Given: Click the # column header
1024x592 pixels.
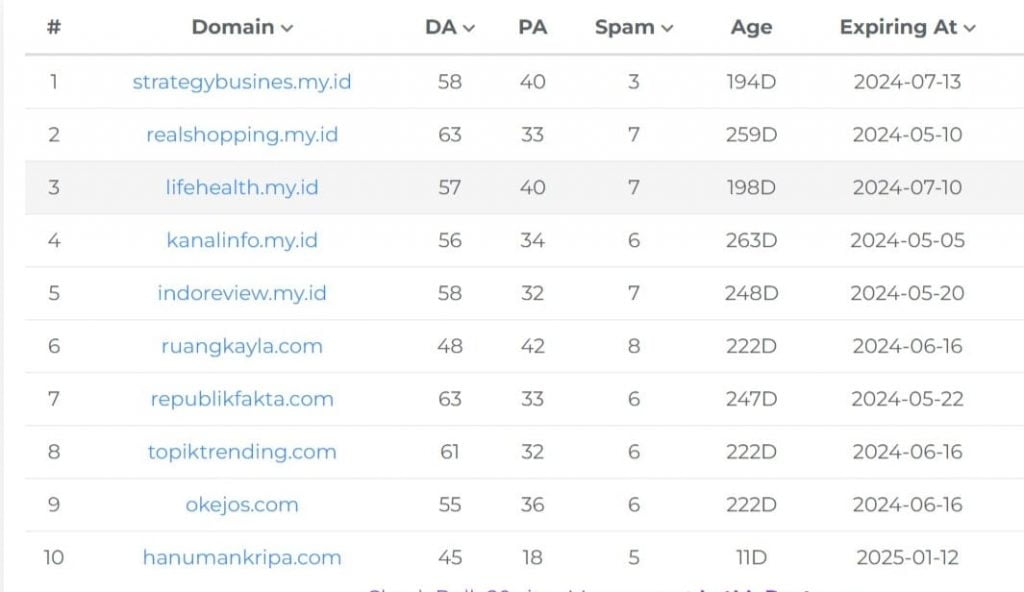Looking at the screenshot, I should 54,28.
